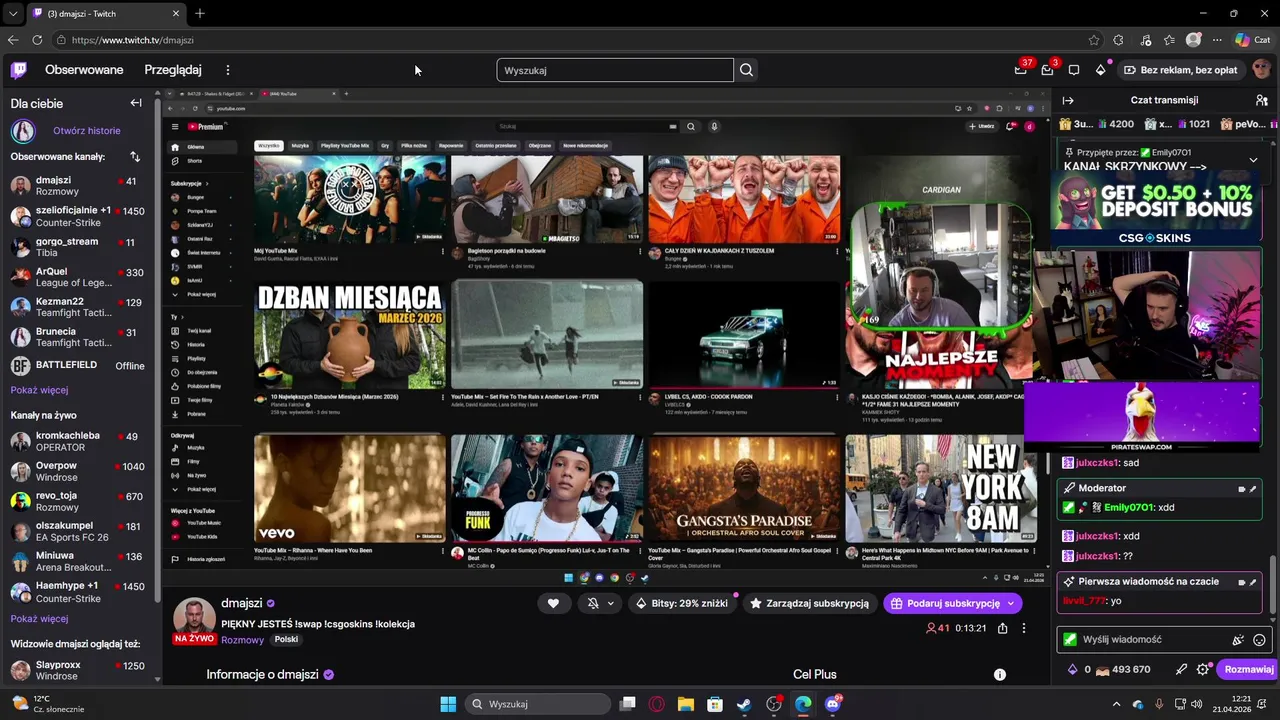Click channel points chest showing 493 670
This screenshot has width=1280, height=720.
coord(1124,670)
